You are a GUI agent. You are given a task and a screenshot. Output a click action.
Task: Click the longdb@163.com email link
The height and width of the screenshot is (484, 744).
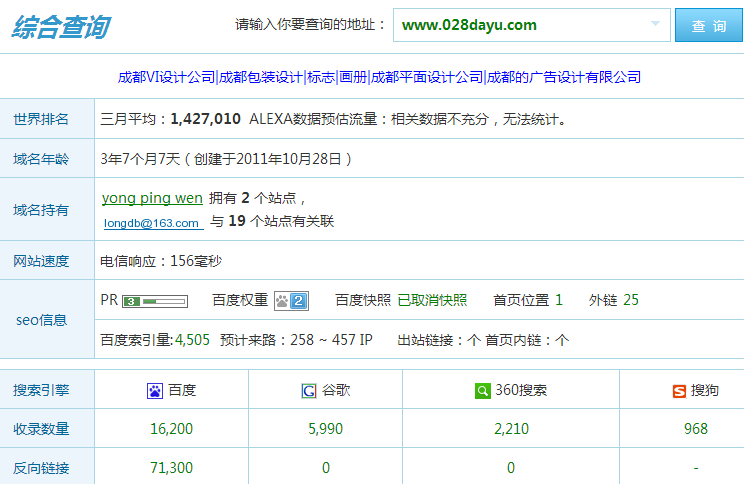[x=152, y=223]
